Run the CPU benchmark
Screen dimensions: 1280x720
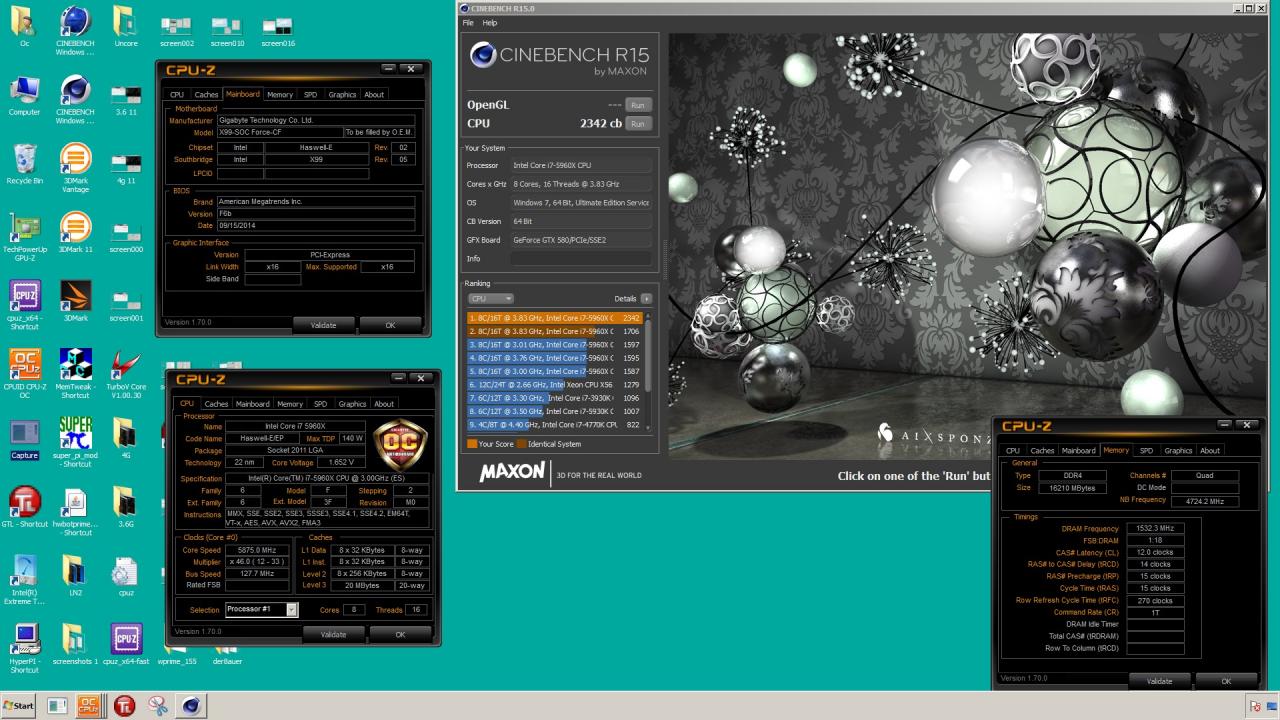pyautogui.click(x=637, y=123)
